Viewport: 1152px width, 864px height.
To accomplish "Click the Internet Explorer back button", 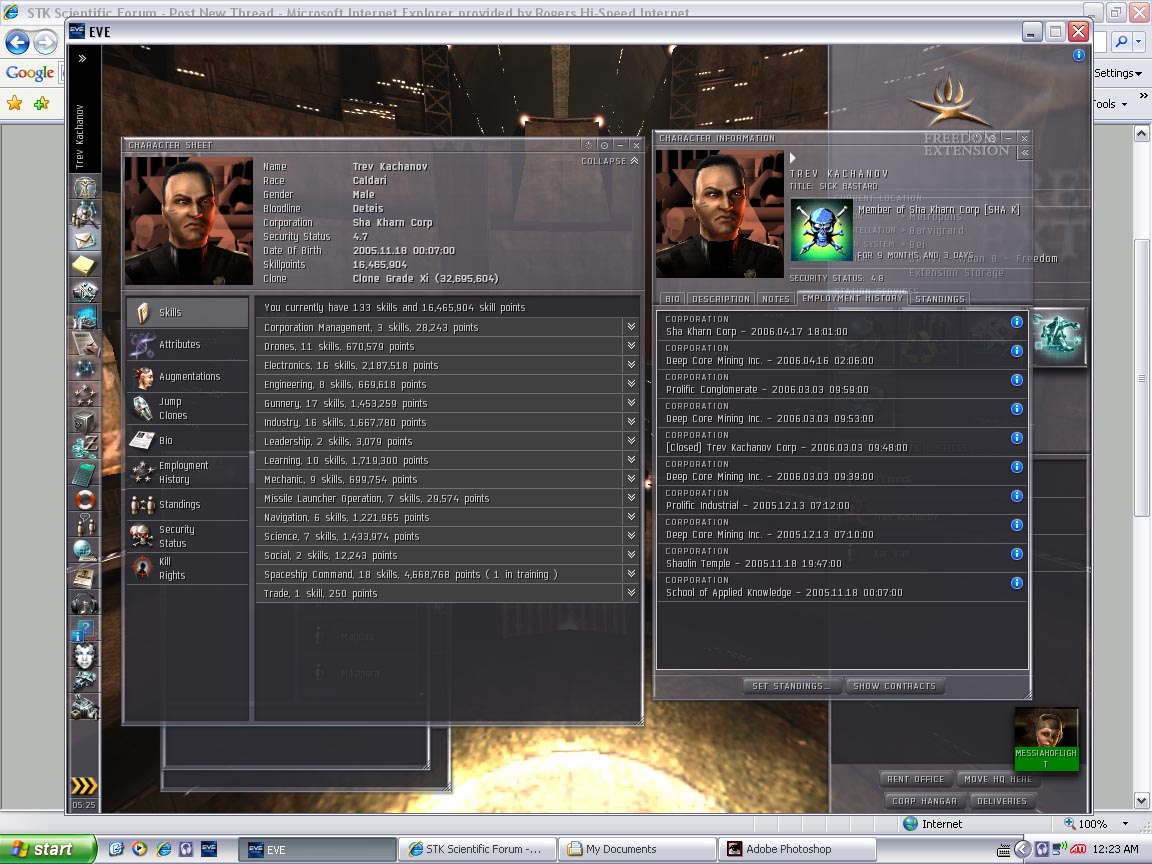I will click(x=18, y=43).
